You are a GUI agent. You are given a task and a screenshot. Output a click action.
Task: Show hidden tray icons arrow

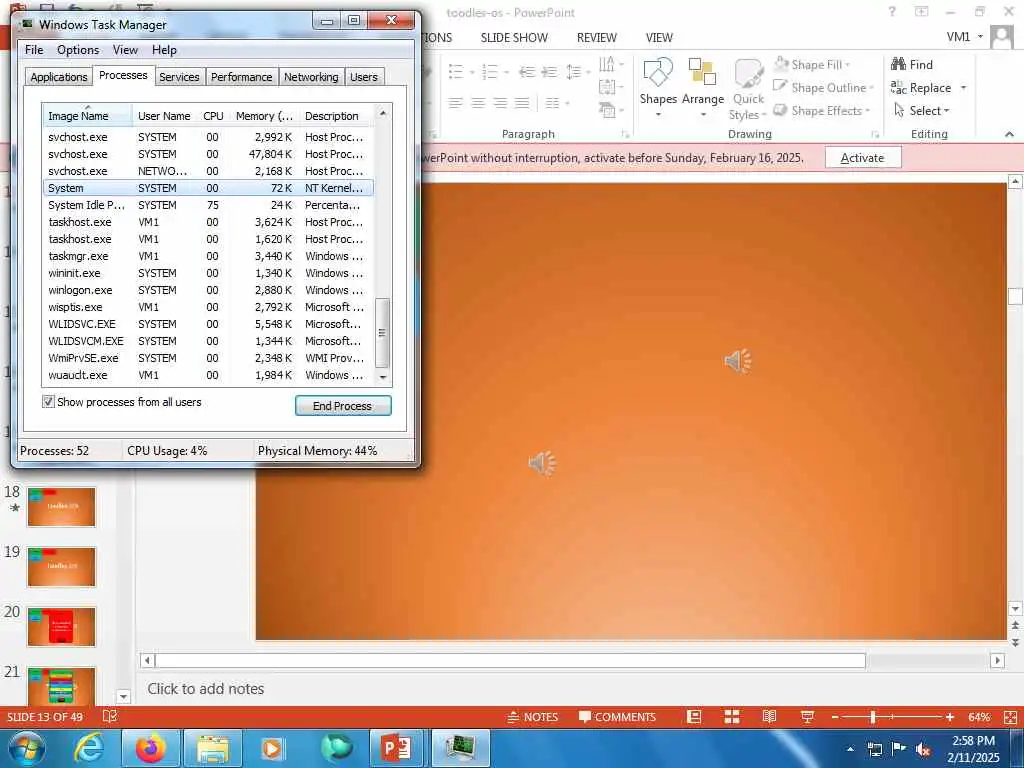click(x=850, y=749)
